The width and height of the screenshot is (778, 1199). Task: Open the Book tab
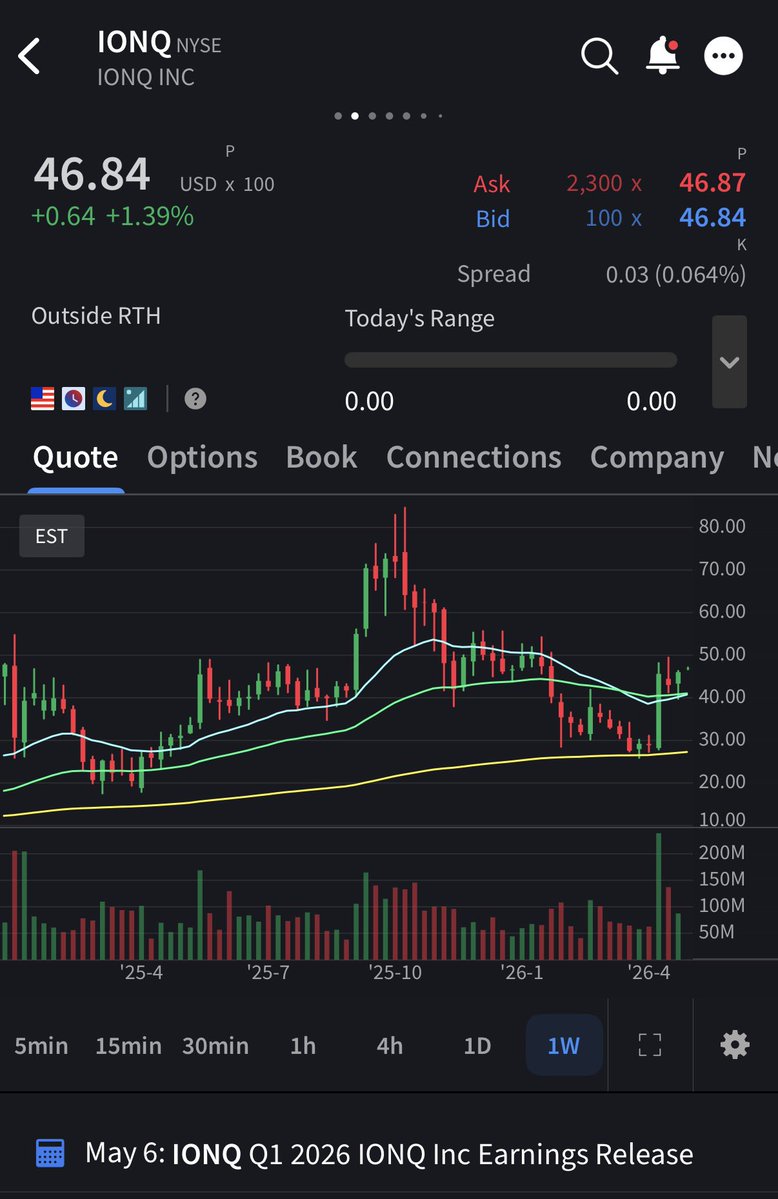click(x=321, y=457)
